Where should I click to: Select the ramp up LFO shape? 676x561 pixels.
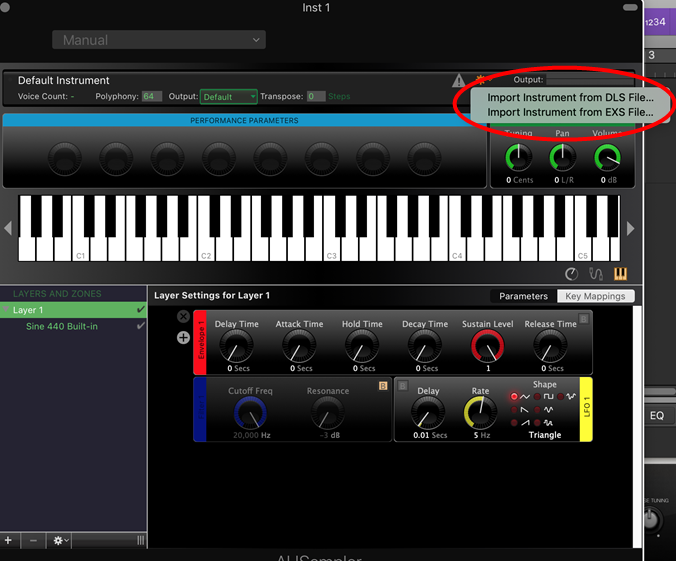[514, 423]
